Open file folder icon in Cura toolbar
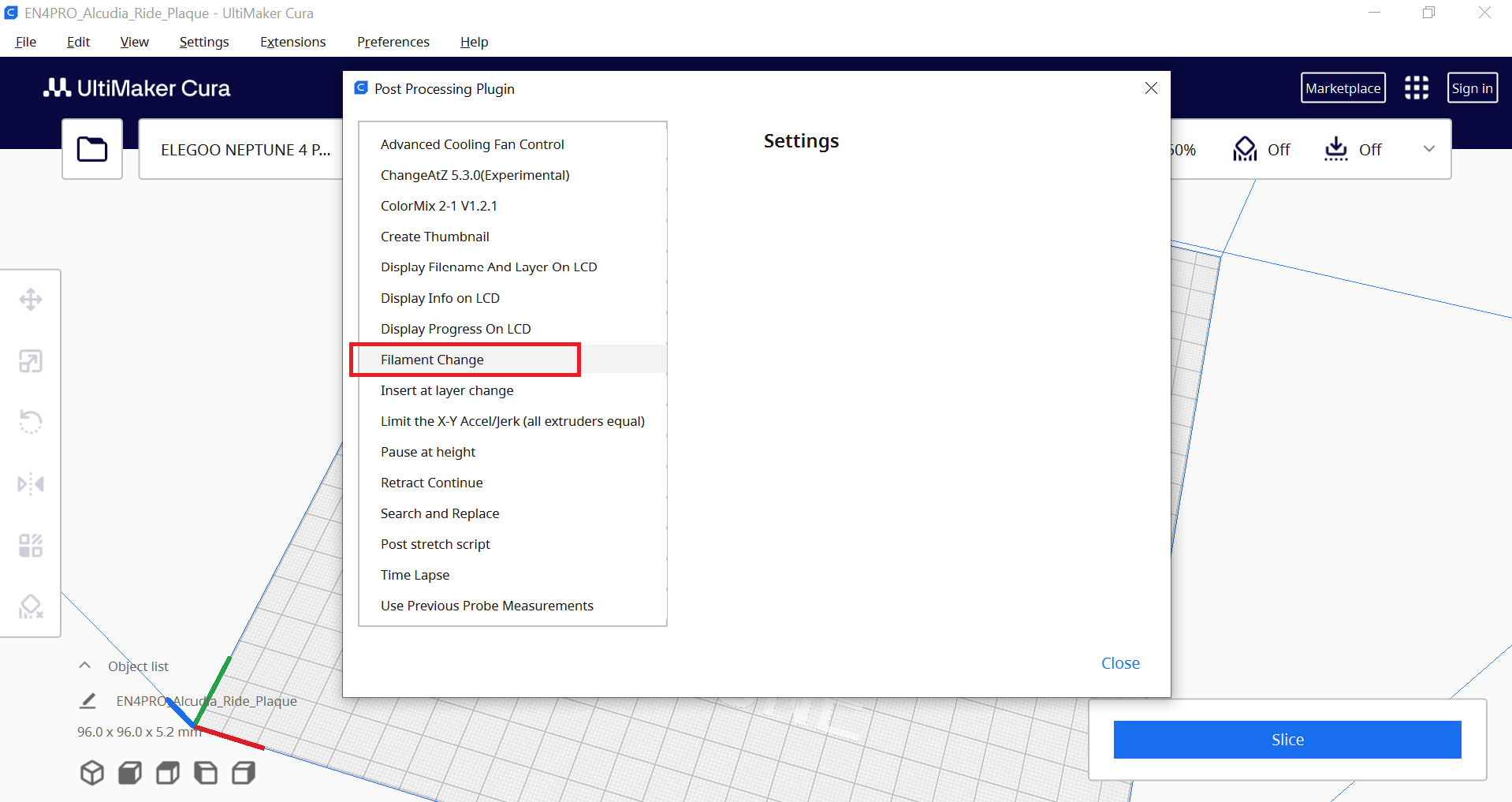The width and height of the screenshot is (1512, 802). pos(92,149)
